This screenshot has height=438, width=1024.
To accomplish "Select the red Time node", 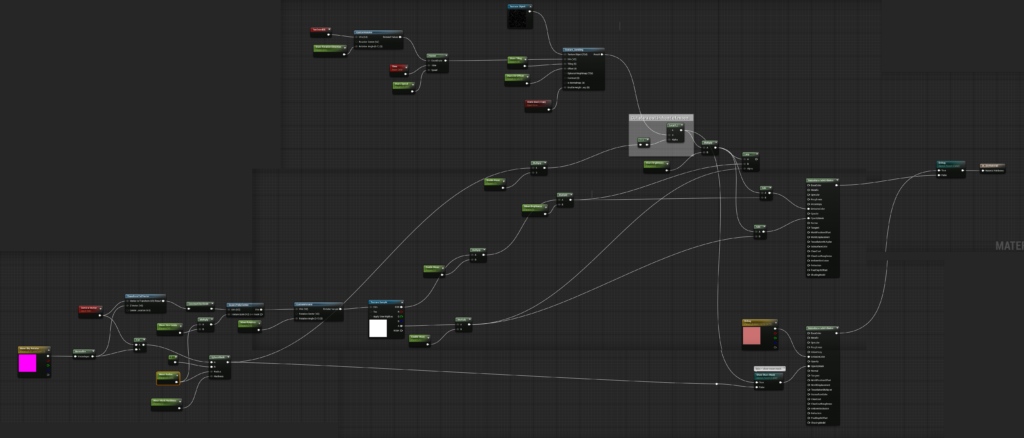I will 399,68.
